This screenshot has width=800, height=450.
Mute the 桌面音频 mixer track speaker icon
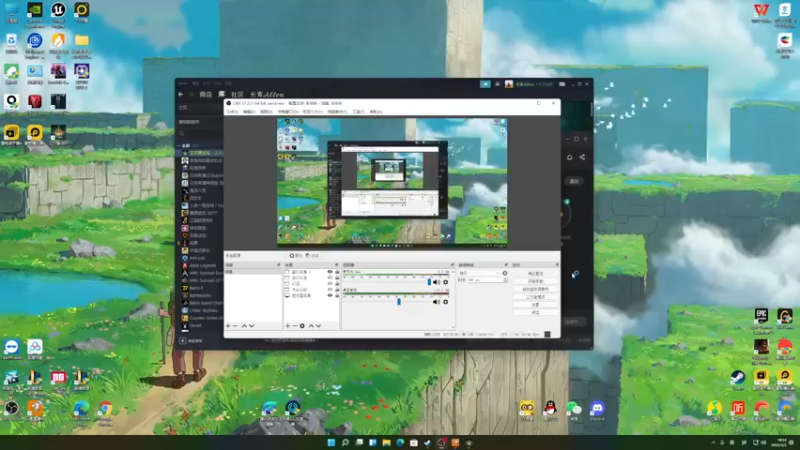click(x=436, y=302)
